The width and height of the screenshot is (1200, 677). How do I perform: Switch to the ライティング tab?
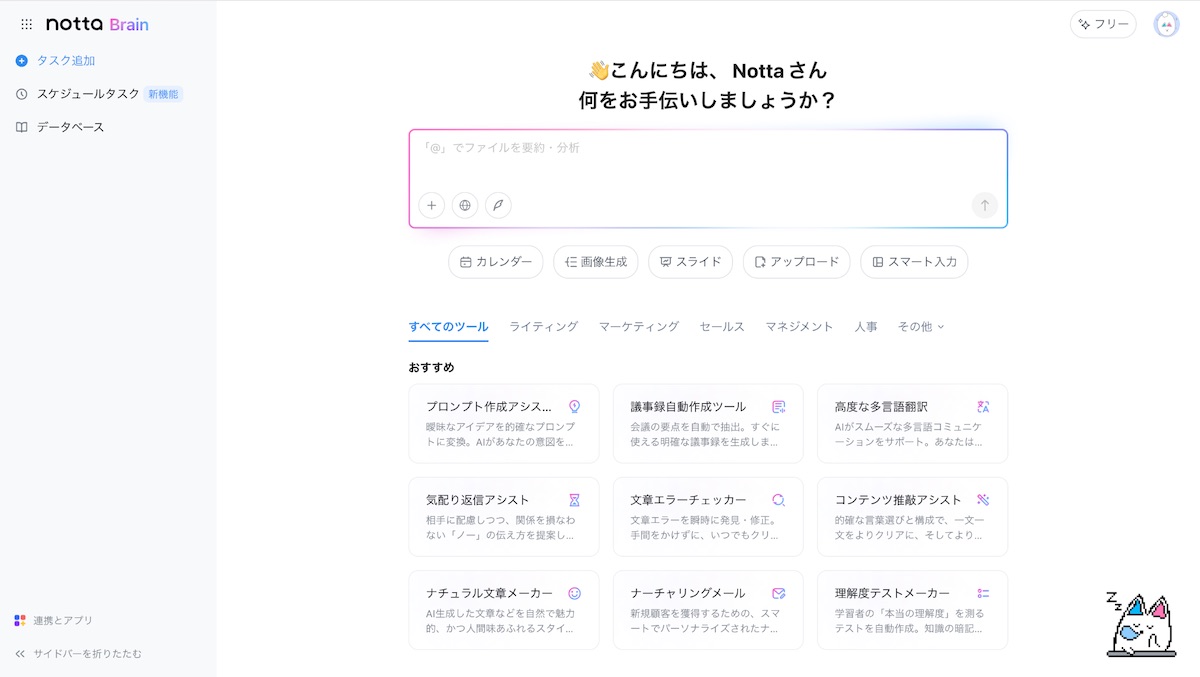pyautogui.click(x=544, y=327)
